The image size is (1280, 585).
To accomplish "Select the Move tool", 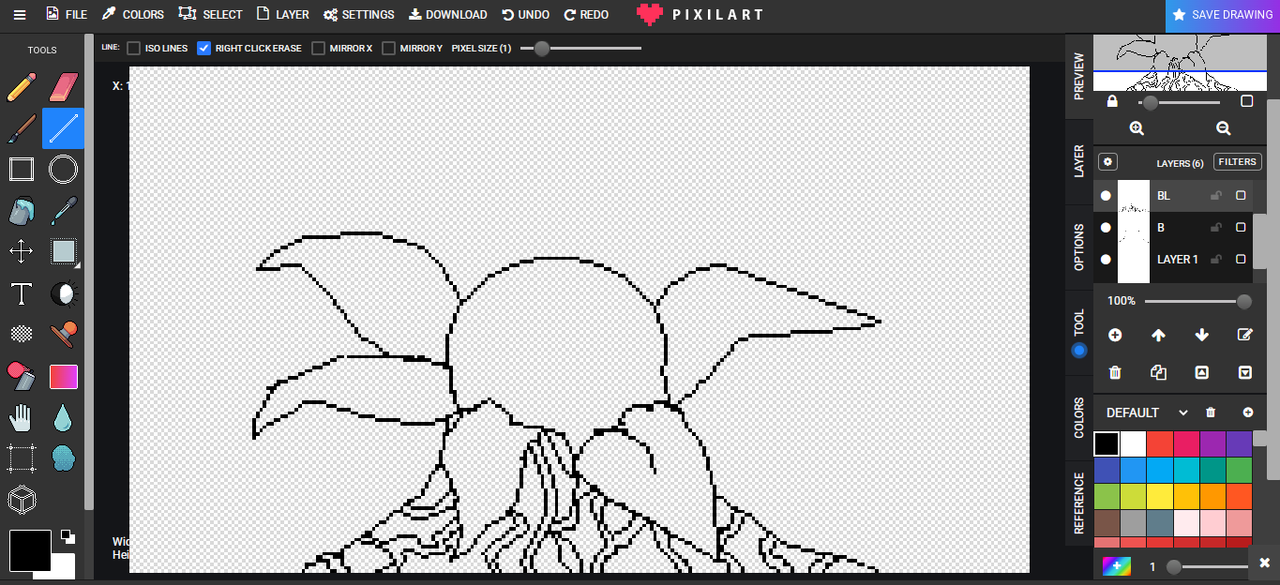I will (x=21, y=251).
